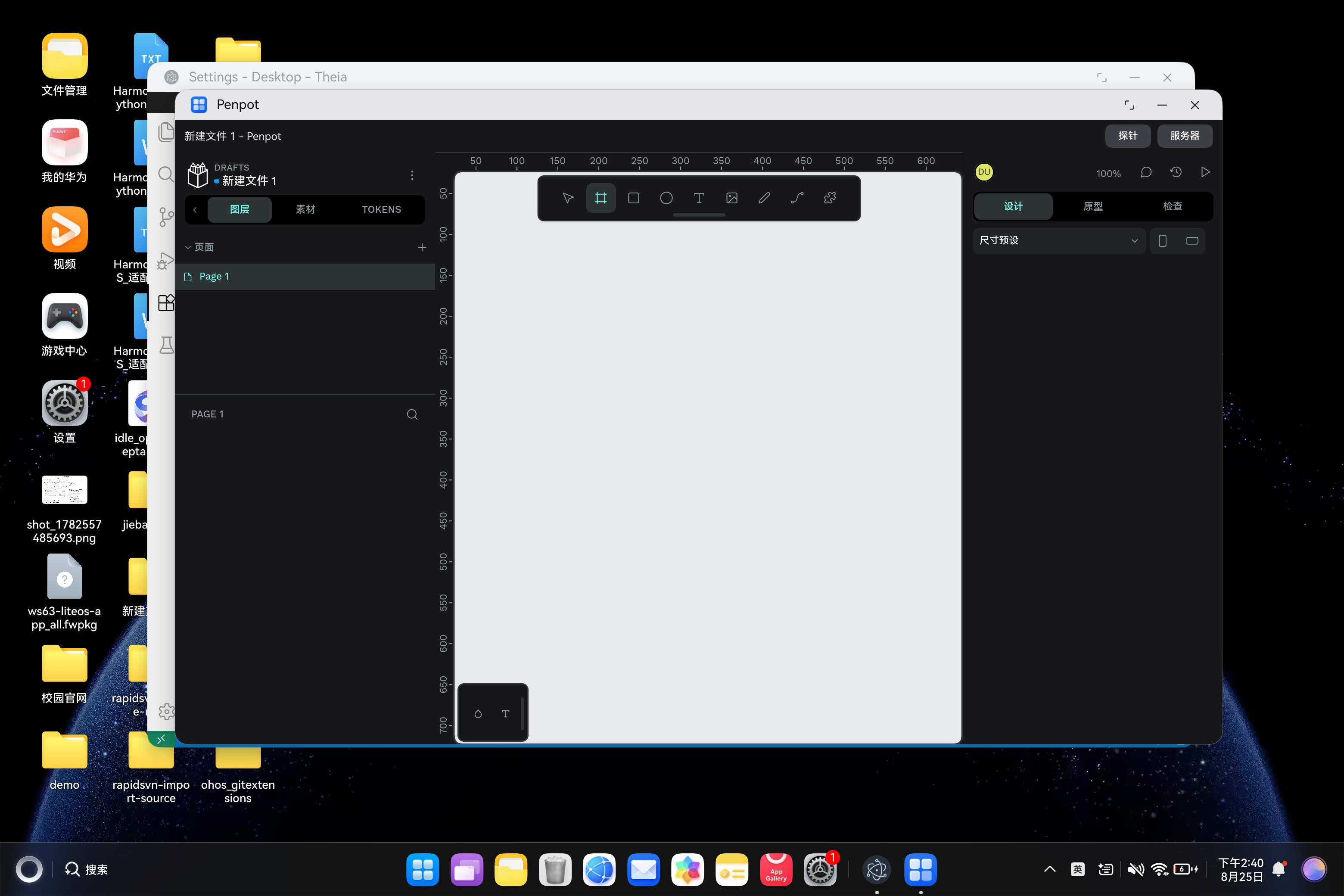Collapse toolbar using handle bar
Screen dimensions: 1344x896
(699, 215)
